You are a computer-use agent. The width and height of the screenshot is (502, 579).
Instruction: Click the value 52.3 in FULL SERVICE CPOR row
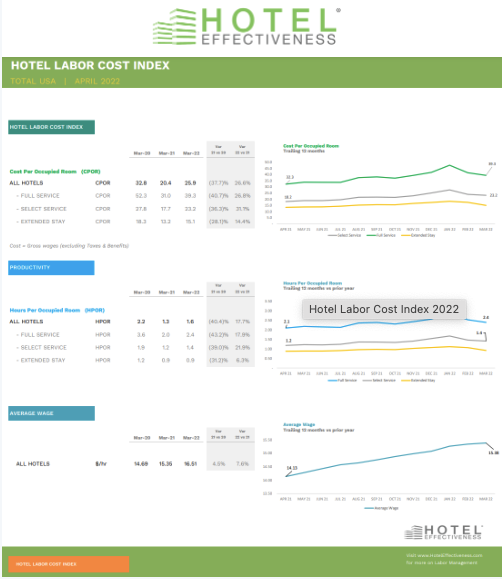pos(141,196)
